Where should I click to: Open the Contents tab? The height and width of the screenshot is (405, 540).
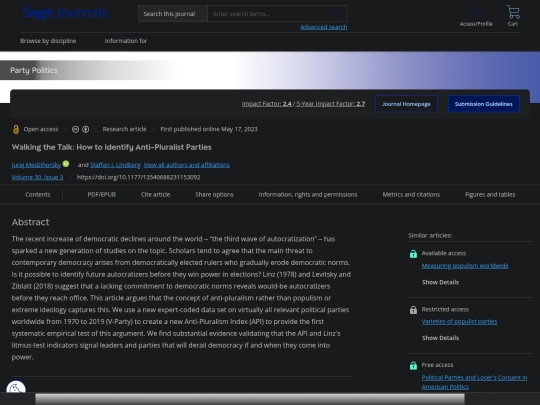coord(38,195)
